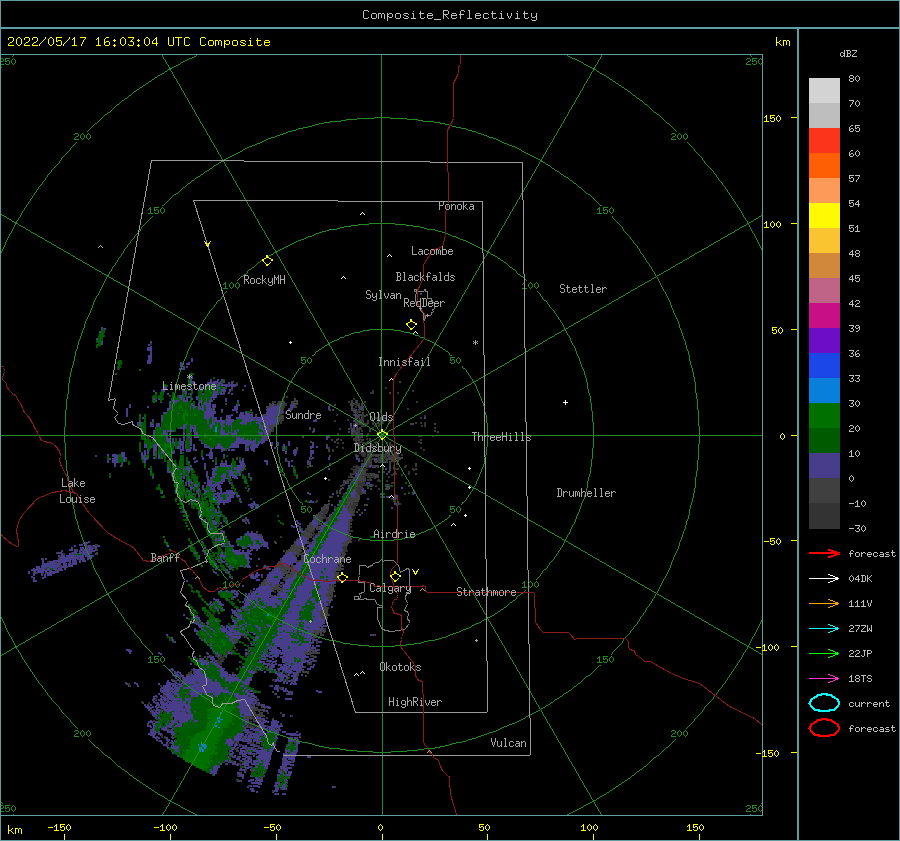Click the Strathmore town label
The width and height of the screenshot is (900, 841).
(486, 592)
